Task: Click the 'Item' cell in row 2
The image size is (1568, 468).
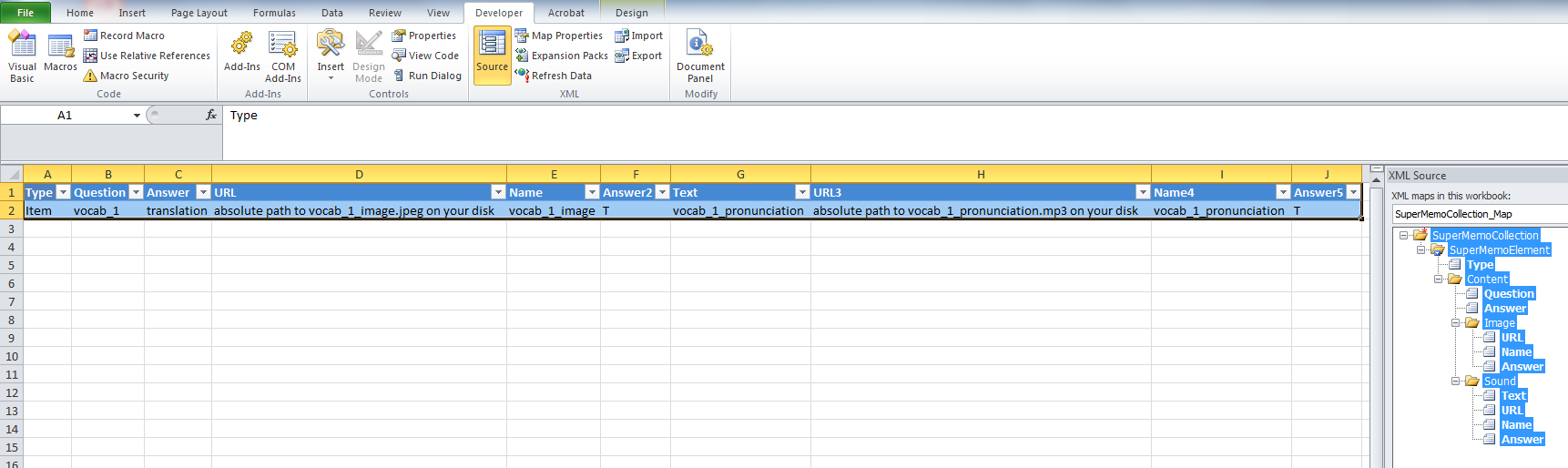Action: (47, 210)
